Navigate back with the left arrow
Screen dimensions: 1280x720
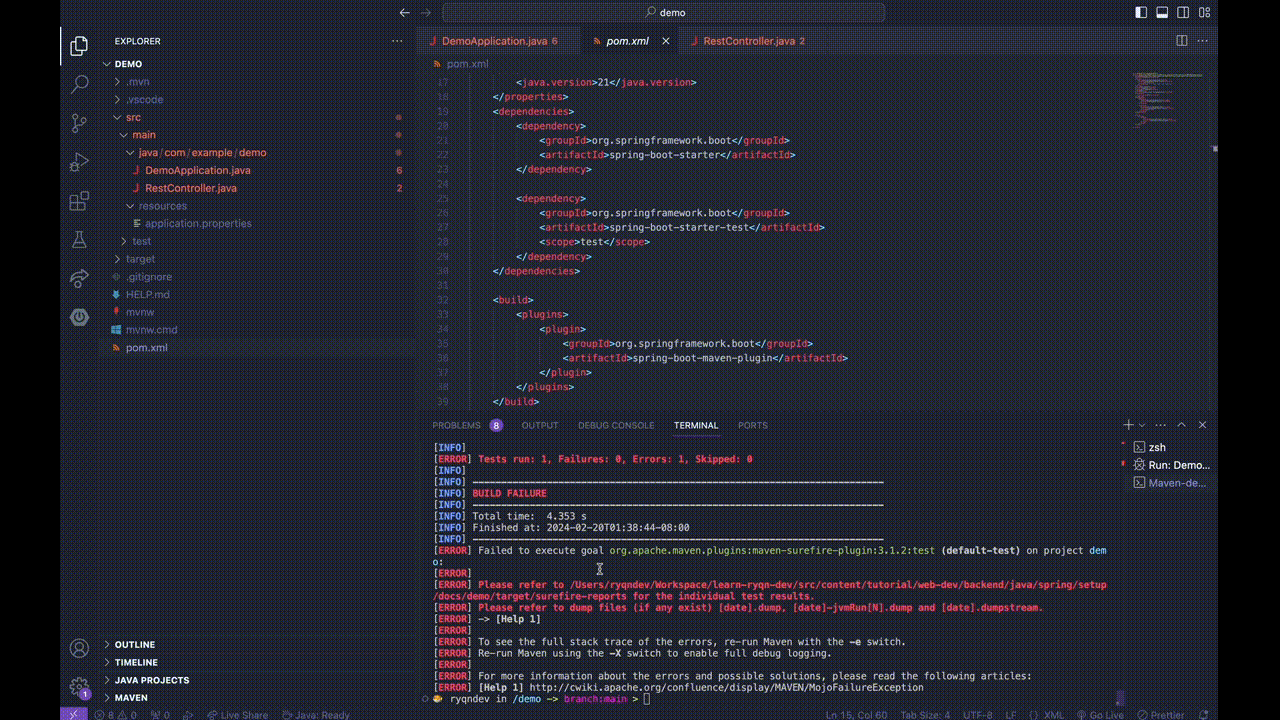click(x=404, y=13)
